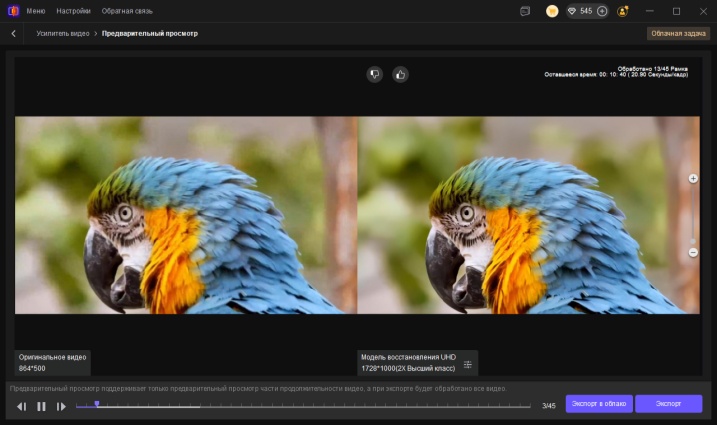
Task: Open the shopping cart icon
Action: [x=552, y=11]
